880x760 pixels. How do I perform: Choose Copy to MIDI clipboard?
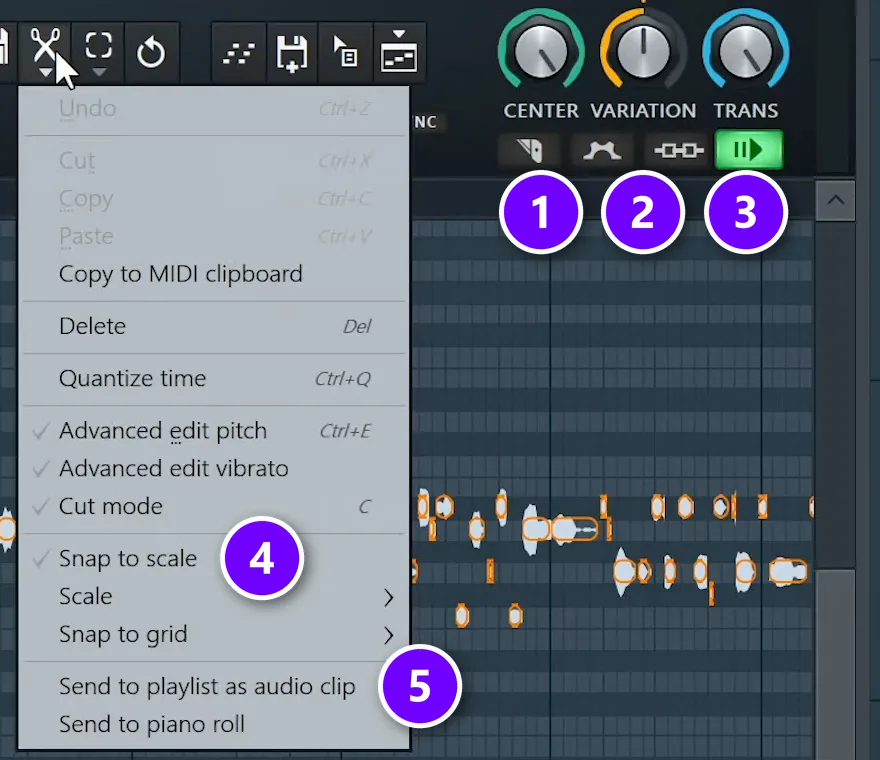[x=214, y=274]
